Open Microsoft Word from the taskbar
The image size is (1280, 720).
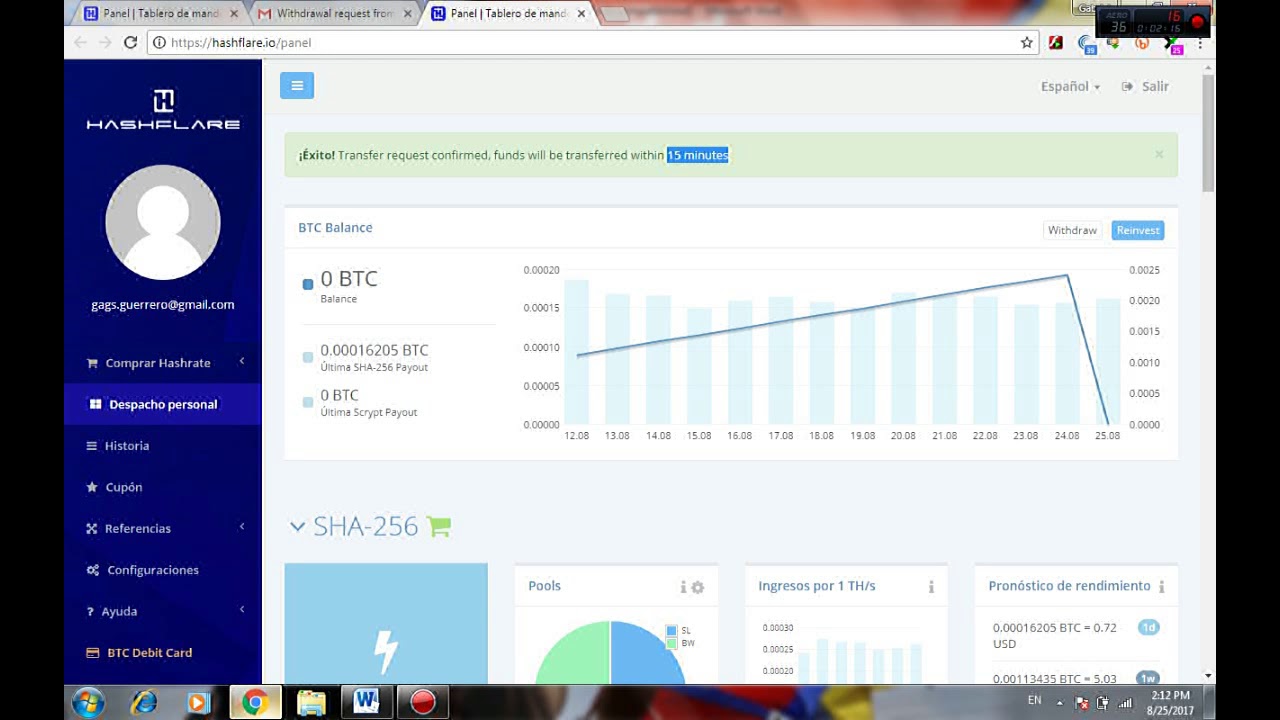[365, 703]
